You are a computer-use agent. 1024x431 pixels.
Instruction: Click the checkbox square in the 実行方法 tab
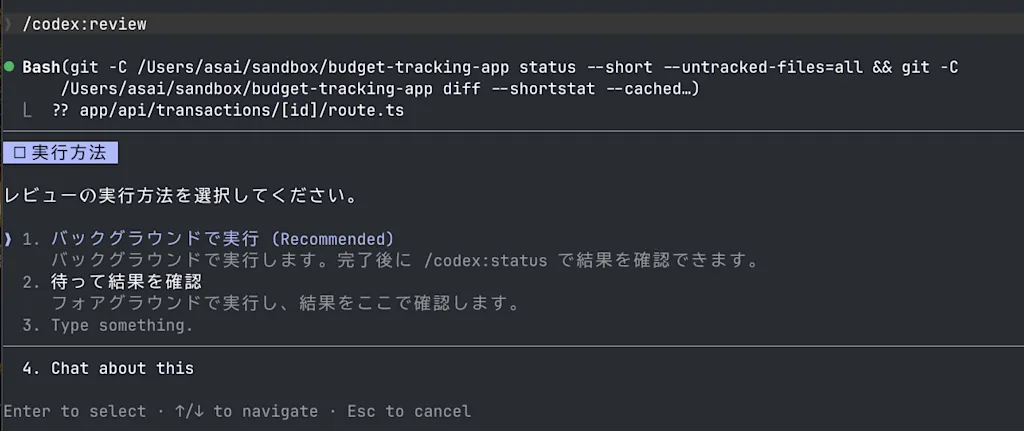coord(19,153)
